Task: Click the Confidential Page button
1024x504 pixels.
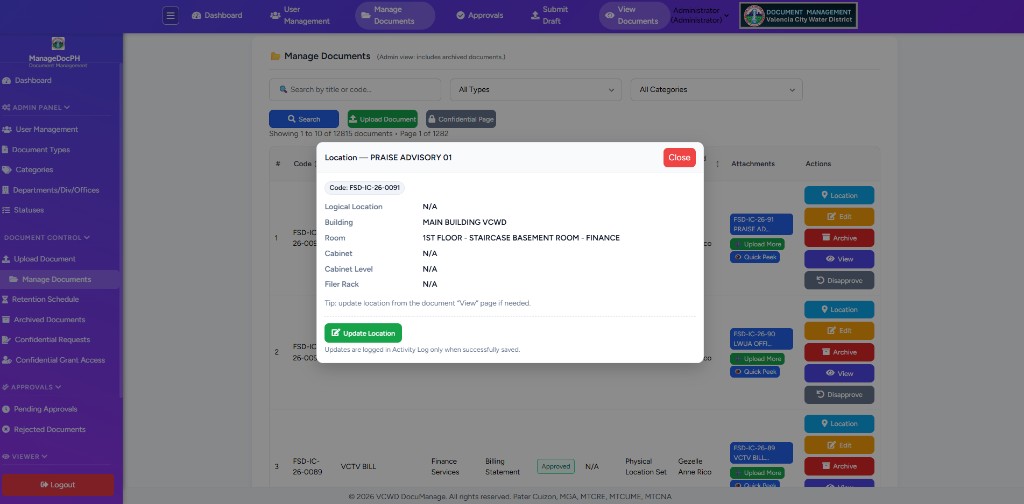Action: coord(461,119)
